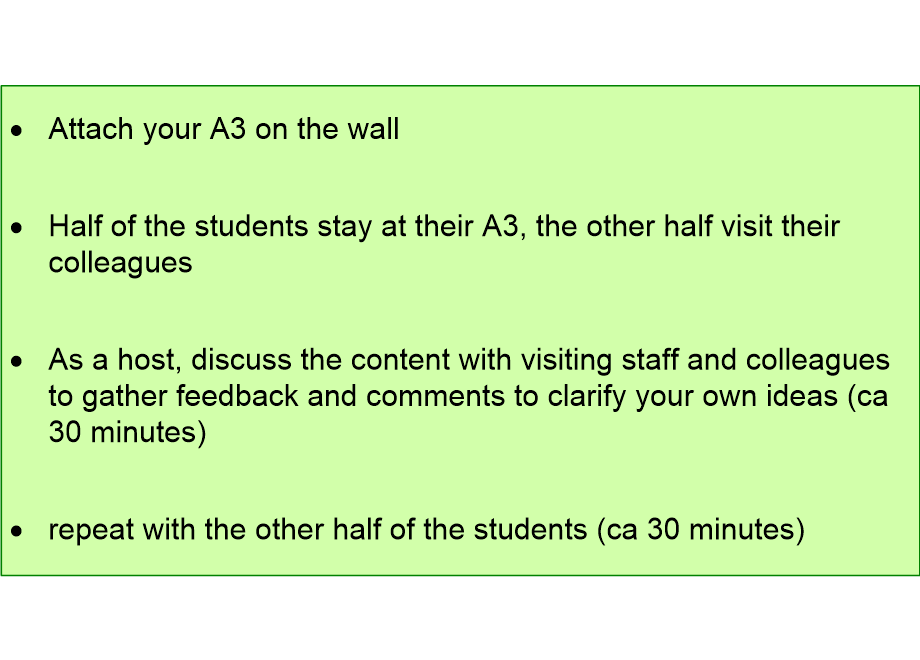Click the line starting with "30 minutes)"
Screen dimensions: 920x660
(127, 433)
